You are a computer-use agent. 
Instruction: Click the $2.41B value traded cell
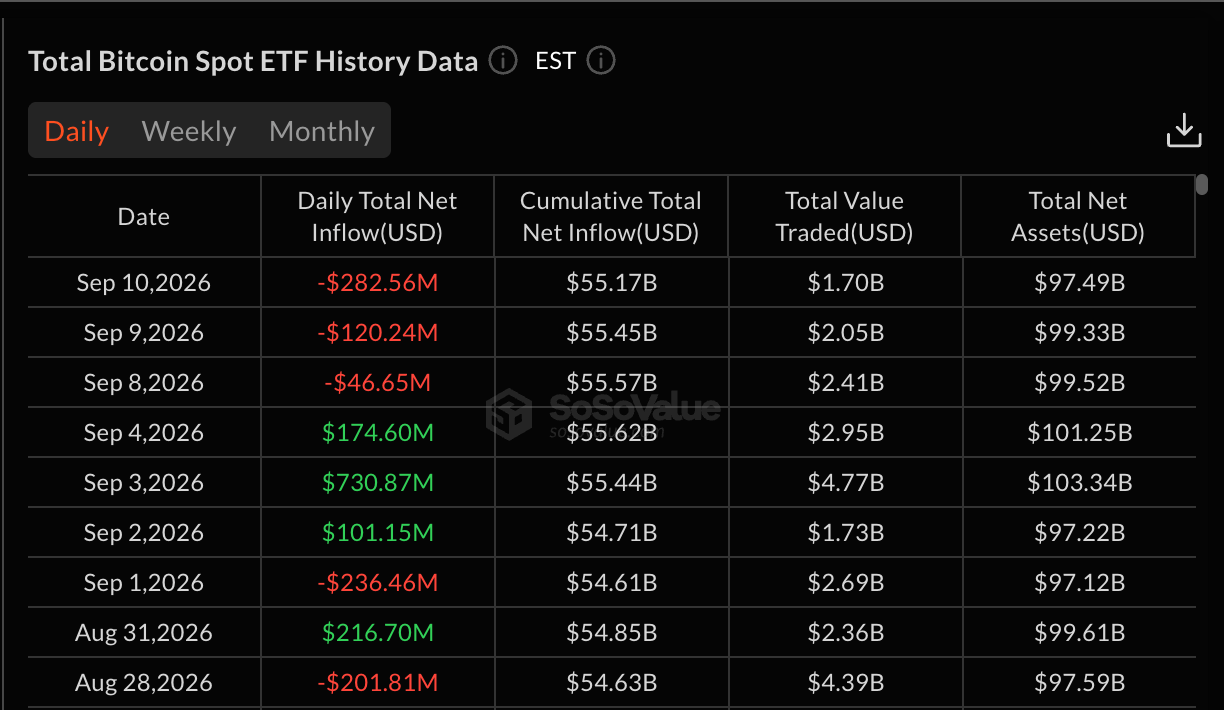pos(845,383)
